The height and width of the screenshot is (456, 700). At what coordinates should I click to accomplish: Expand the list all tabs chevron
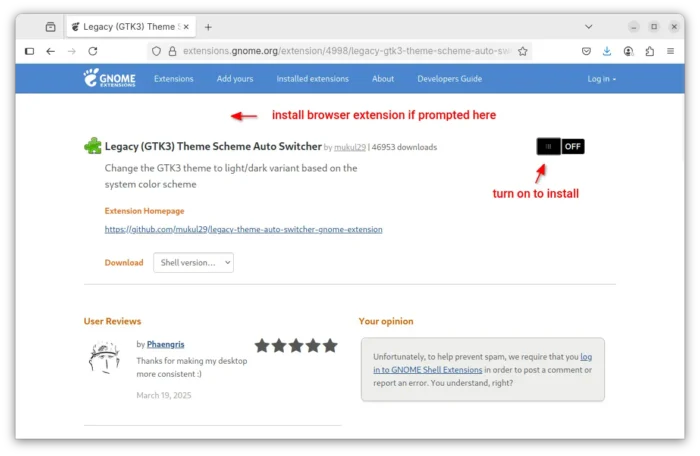589,27
